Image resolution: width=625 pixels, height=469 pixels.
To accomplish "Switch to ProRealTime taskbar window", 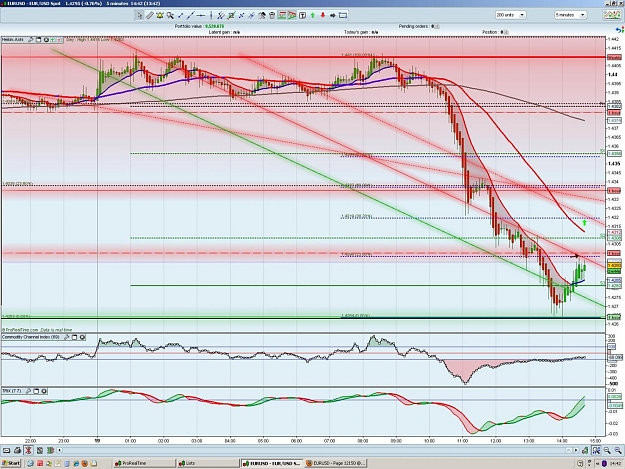I will 144,463.
